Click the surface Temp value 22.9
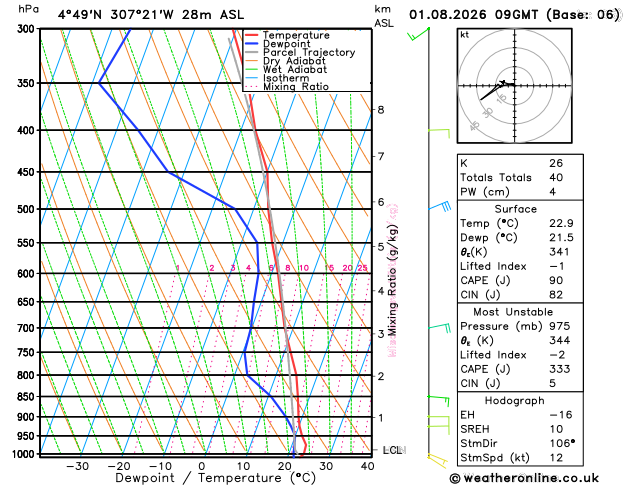629x486 pixels. coord(561,223)
